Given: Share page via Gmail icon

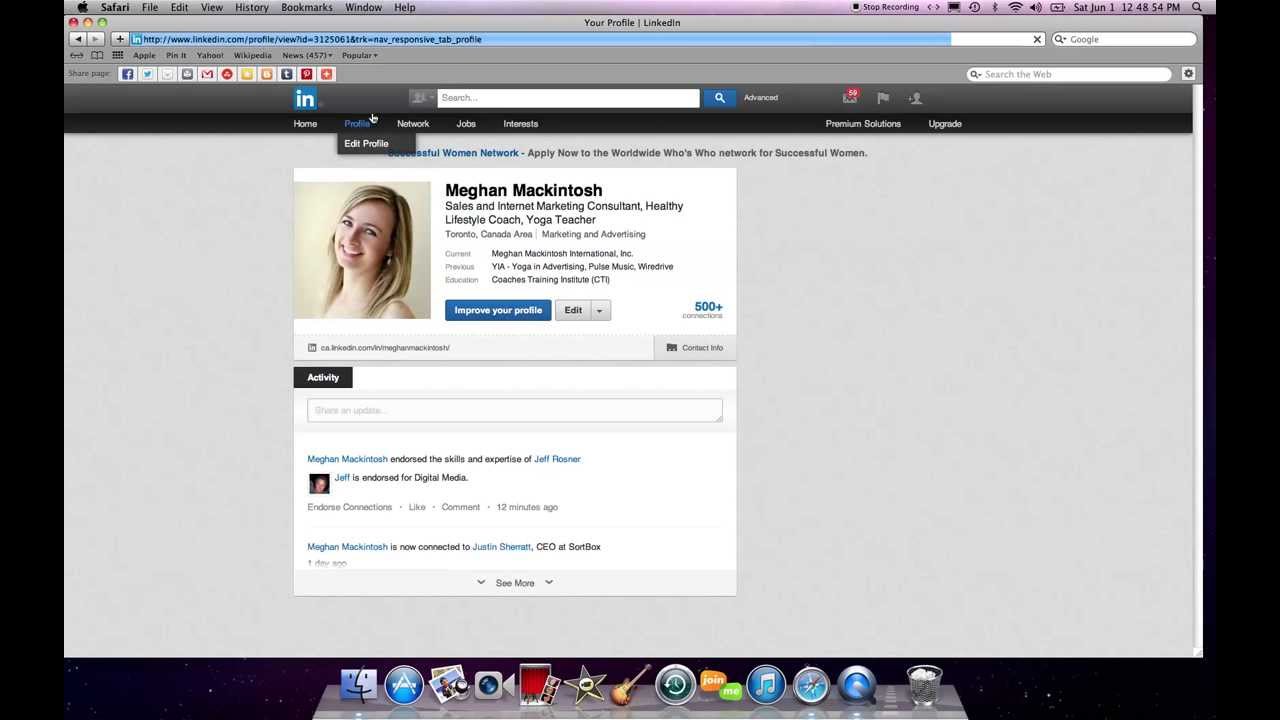Looking at the screenshot, I should [x=207, y=74].
